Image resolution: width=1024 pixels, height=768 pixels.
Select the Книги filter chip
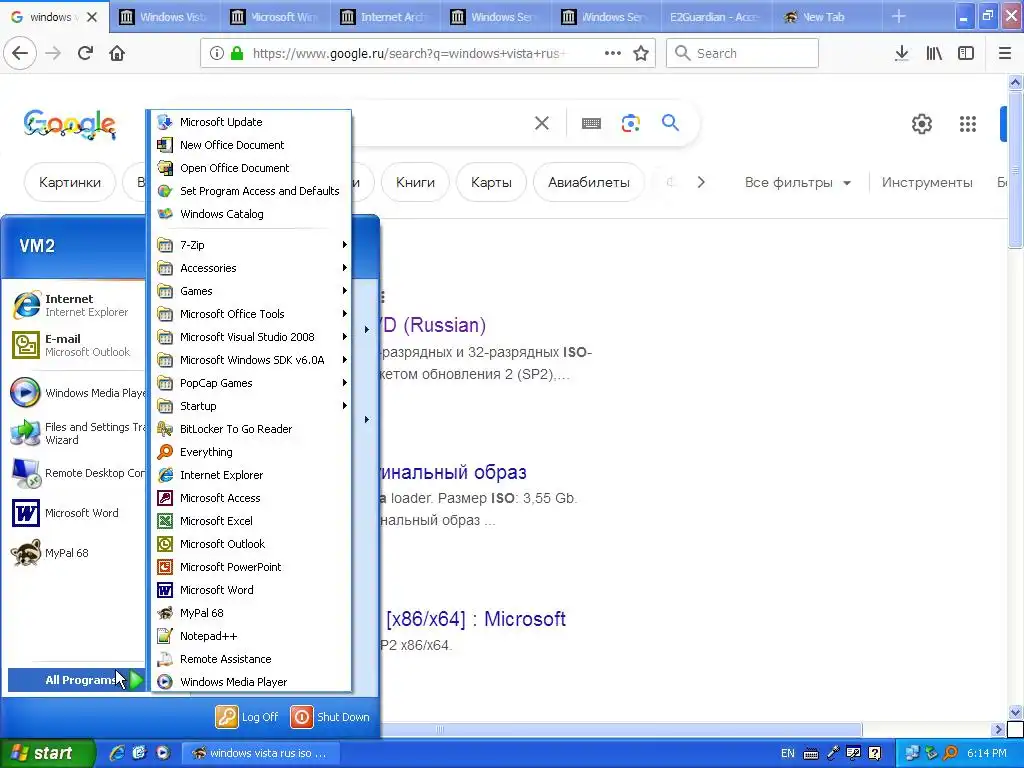[415, 182]
